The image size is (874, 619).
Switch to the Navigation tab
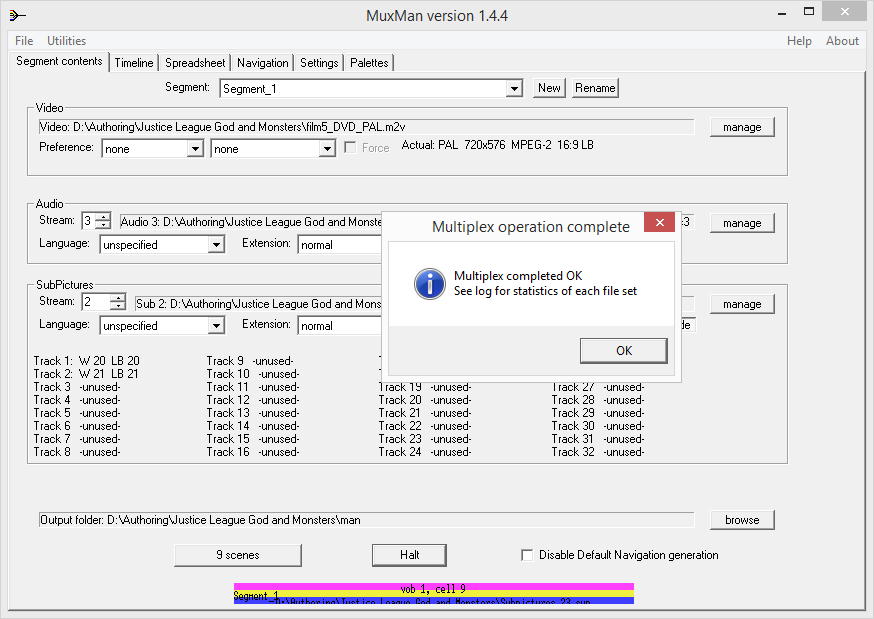click(x=263, y=63)
